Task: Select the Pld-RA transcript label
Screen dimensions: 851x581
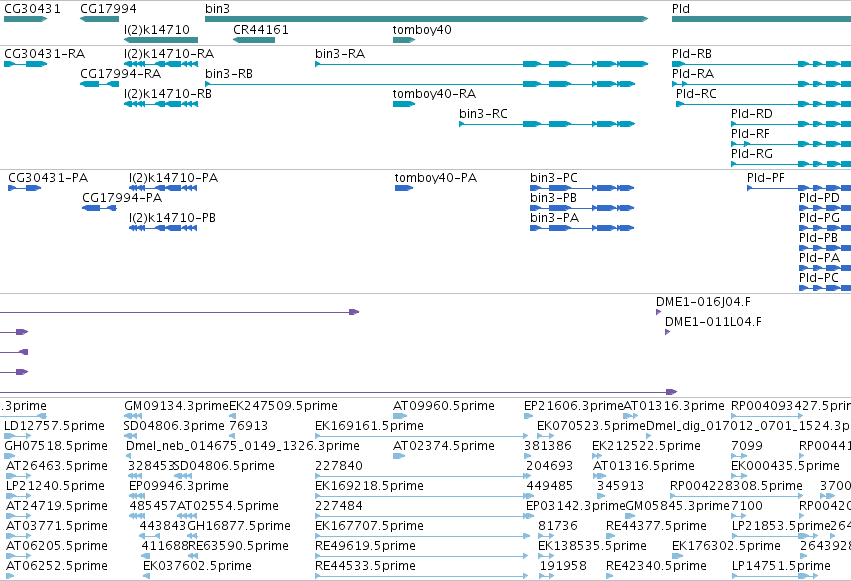Action: 693,74
